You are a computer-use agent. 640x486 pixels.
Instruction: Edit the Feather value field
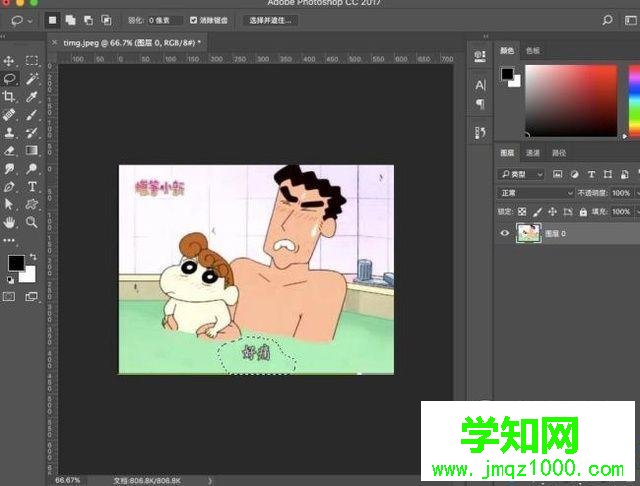164,20
